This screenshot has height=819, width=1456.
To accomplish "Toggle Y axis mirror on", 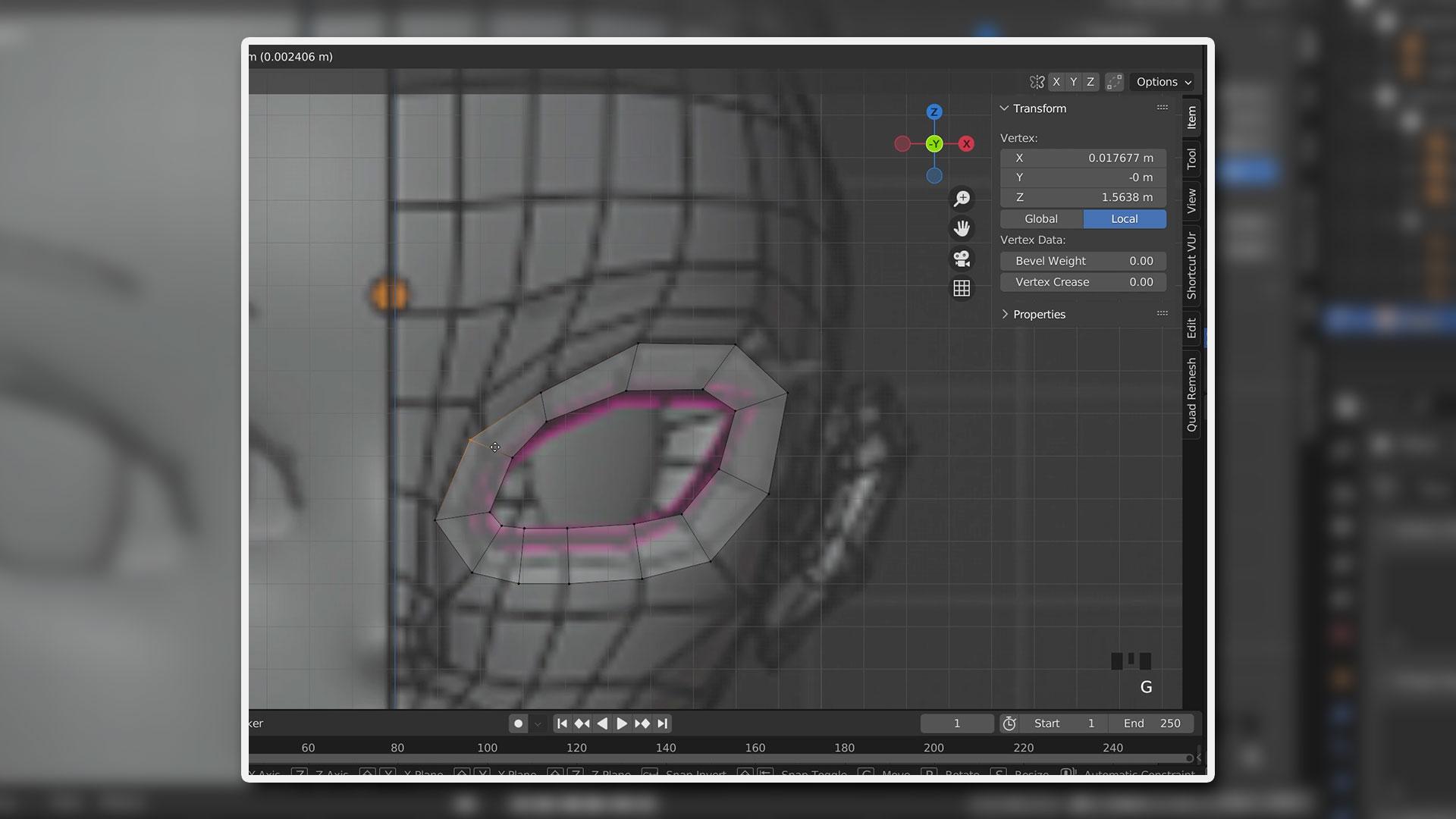I will pos(1073,81).
